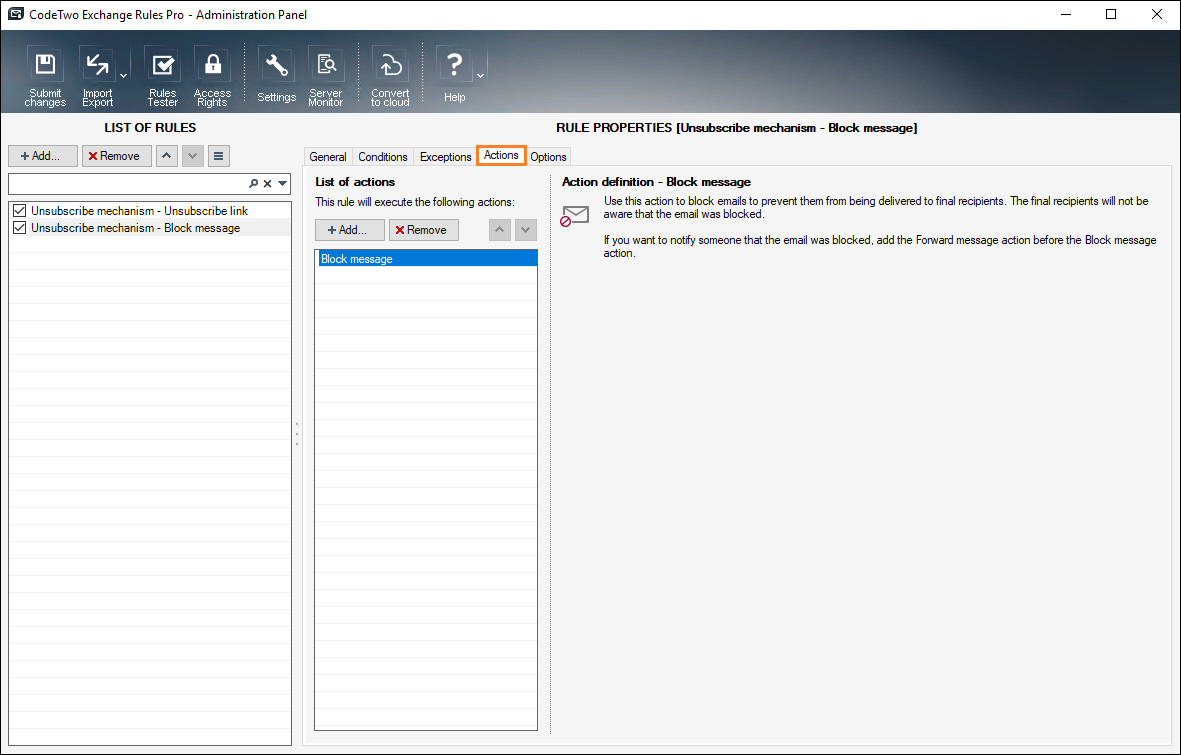Move selected rule down in list of rules
The width and height of the screenshot is (1181, 755).
193,156
